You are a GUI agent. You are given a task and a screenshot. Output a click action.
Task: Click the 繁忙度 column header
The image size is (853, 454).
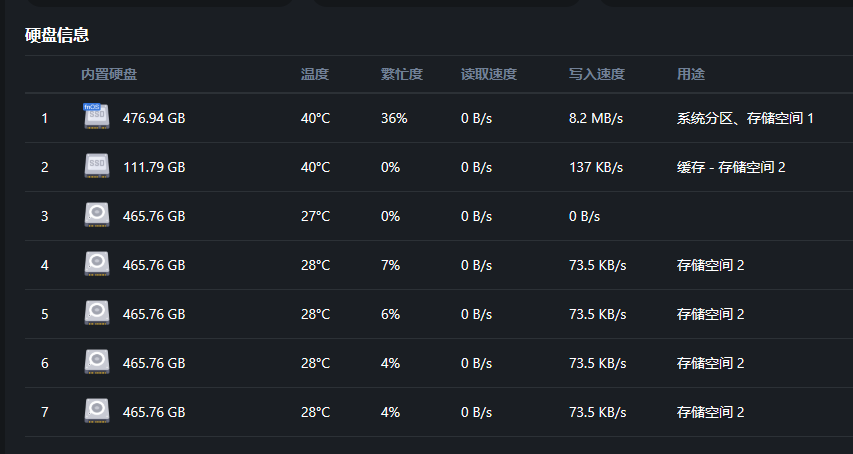coord(402,74)
